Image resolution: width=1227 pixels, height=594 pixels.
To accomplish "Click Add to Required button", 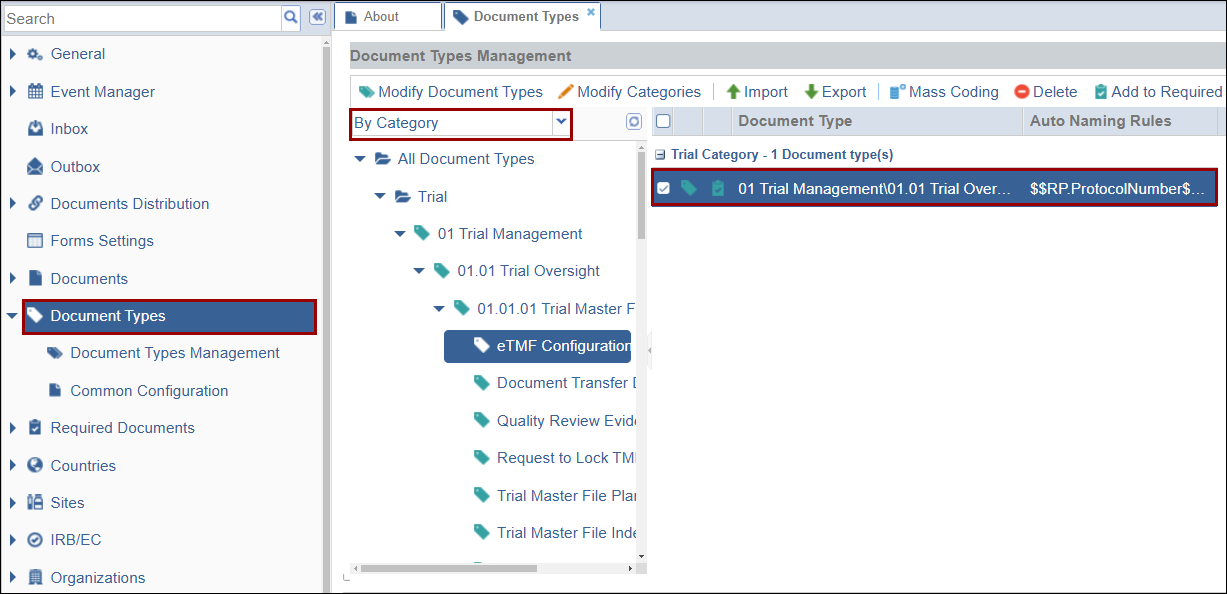I will (x=1158, y=92).
